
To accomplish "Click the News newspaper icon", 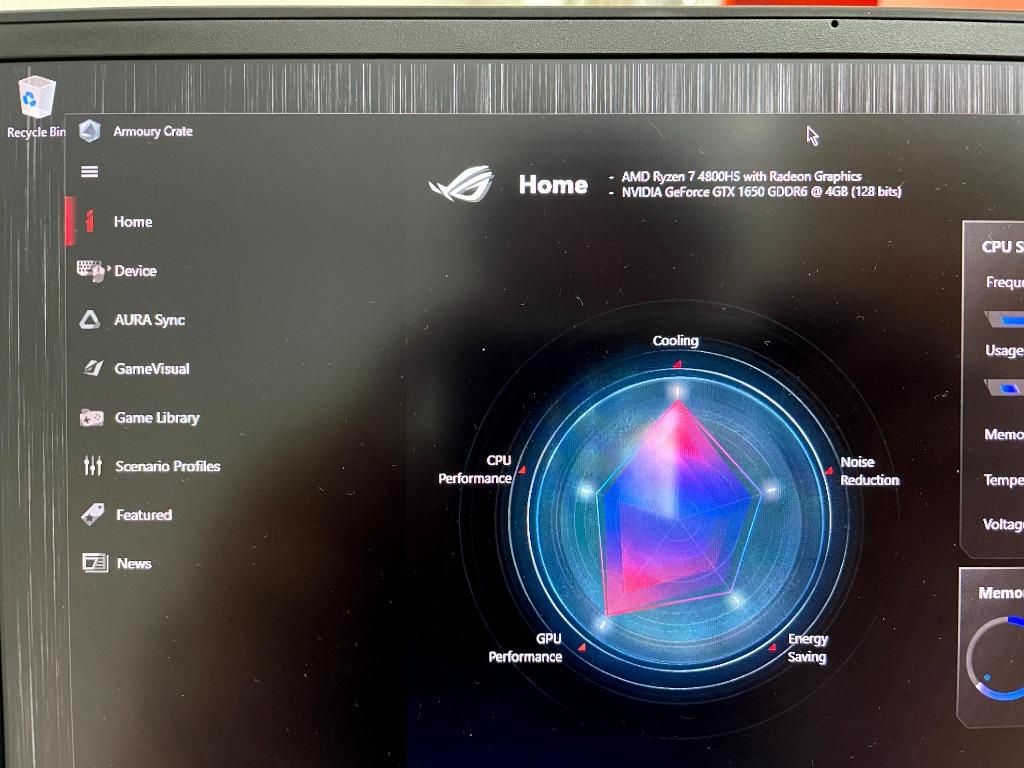I will [95, 562].
